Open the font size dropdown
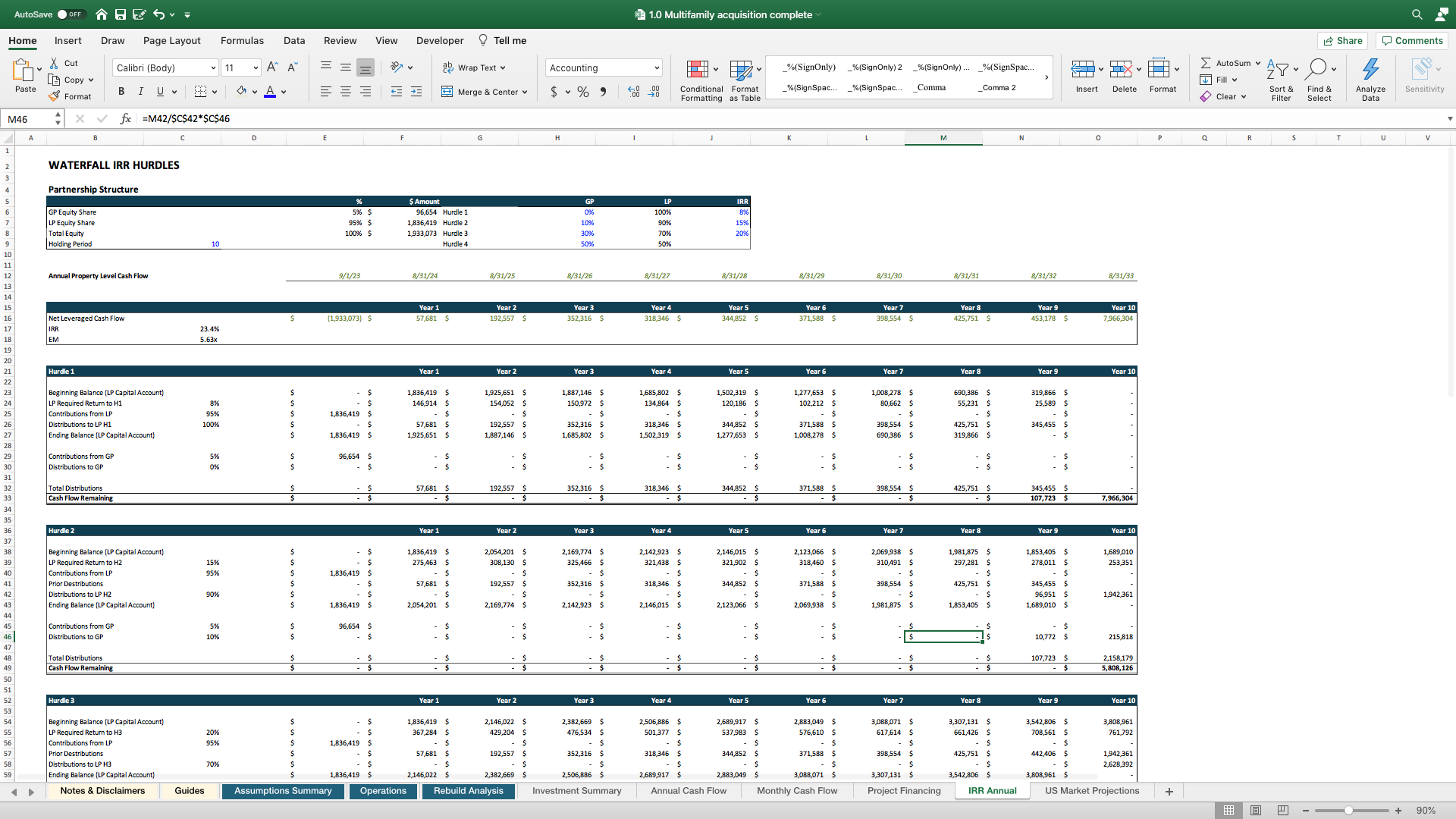Image resolution: width=1456 pixels, height=819 pixels. click(254, 67)
